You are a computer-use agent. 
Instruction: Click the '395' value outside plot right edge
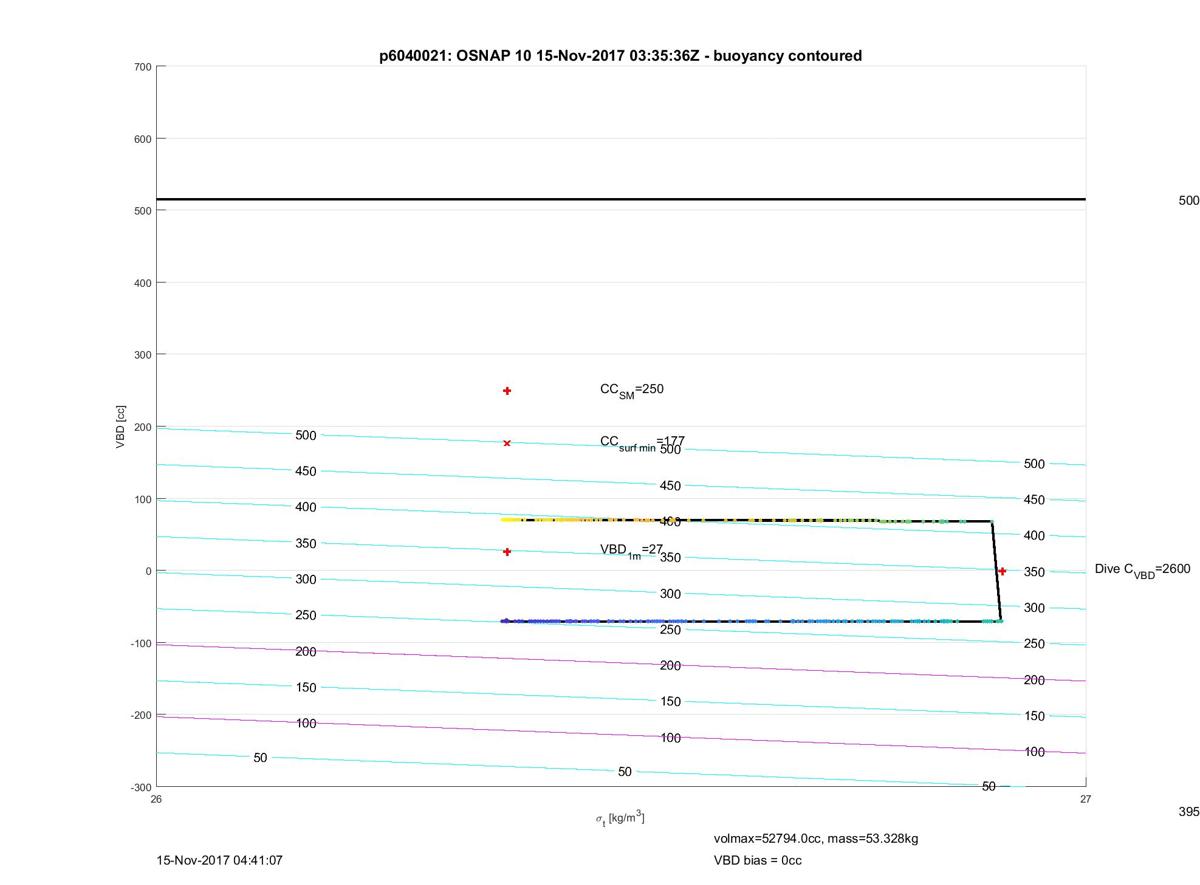coord(1189,812)
